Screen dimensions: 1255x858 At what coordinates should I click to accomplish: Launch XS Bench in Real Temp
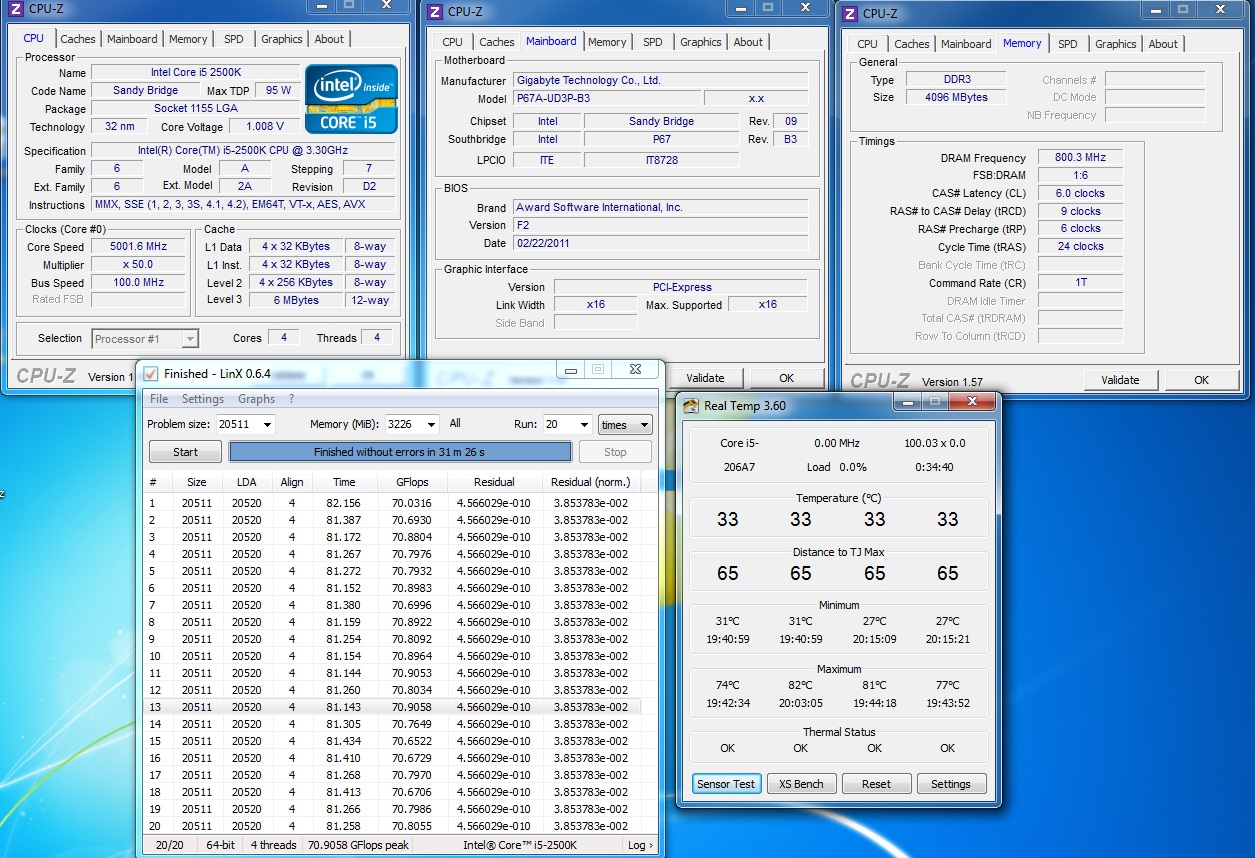point(801,784)
